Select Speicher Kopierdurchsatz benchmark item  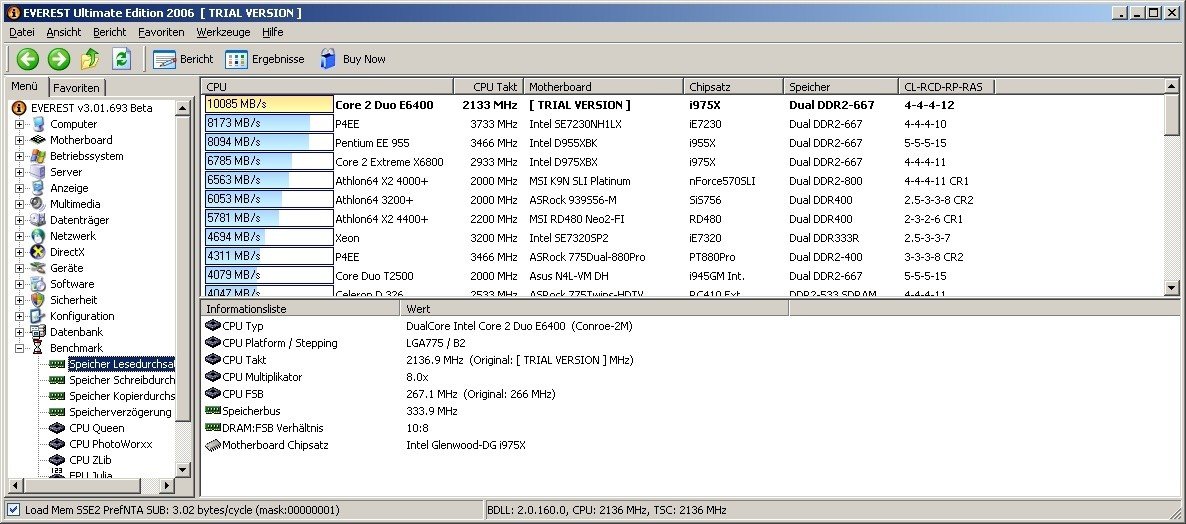click(122, 396)
